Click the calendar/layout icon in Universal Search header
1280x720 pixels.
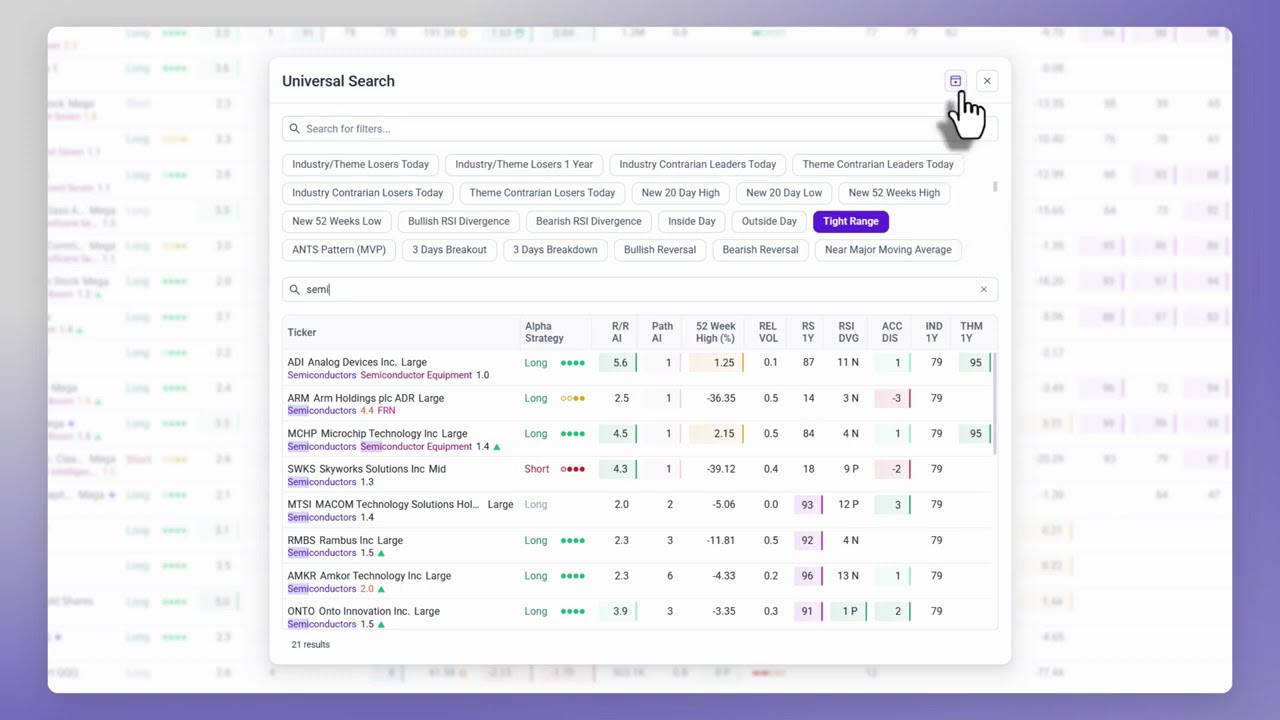[x=955, y=81]
